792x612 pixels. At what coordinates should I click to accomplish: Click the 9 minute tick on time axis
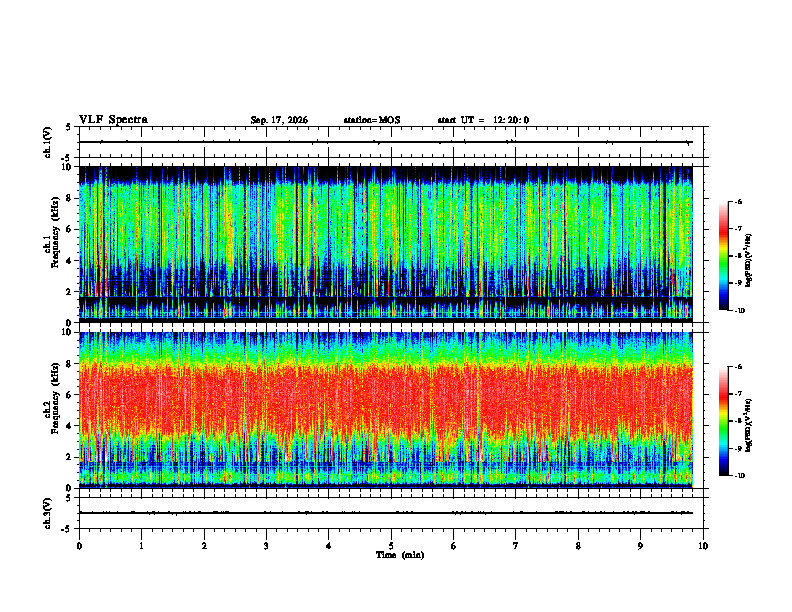(640, 546)
